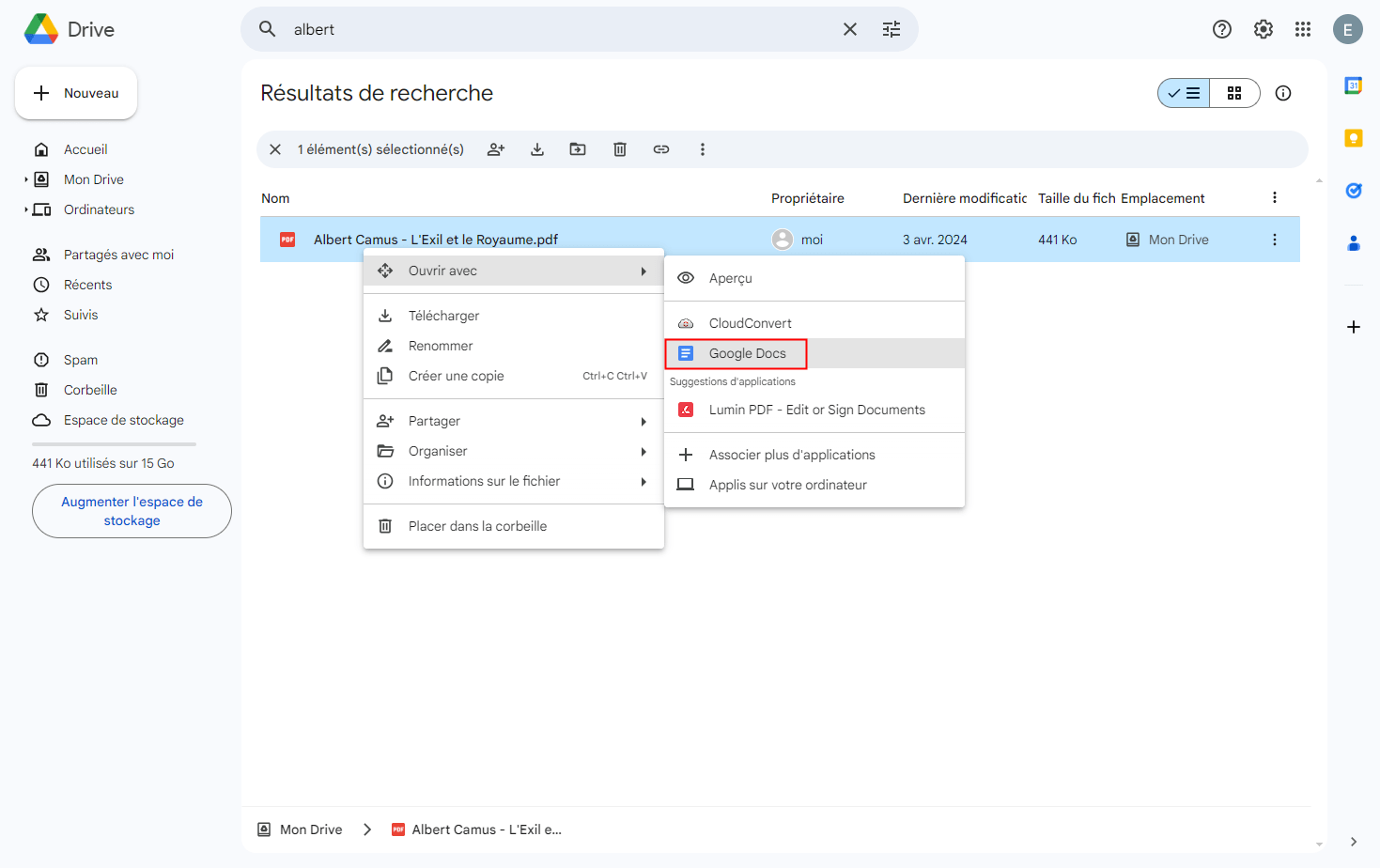
Task: Open the Google apps grid
Action: [1302, 29]
